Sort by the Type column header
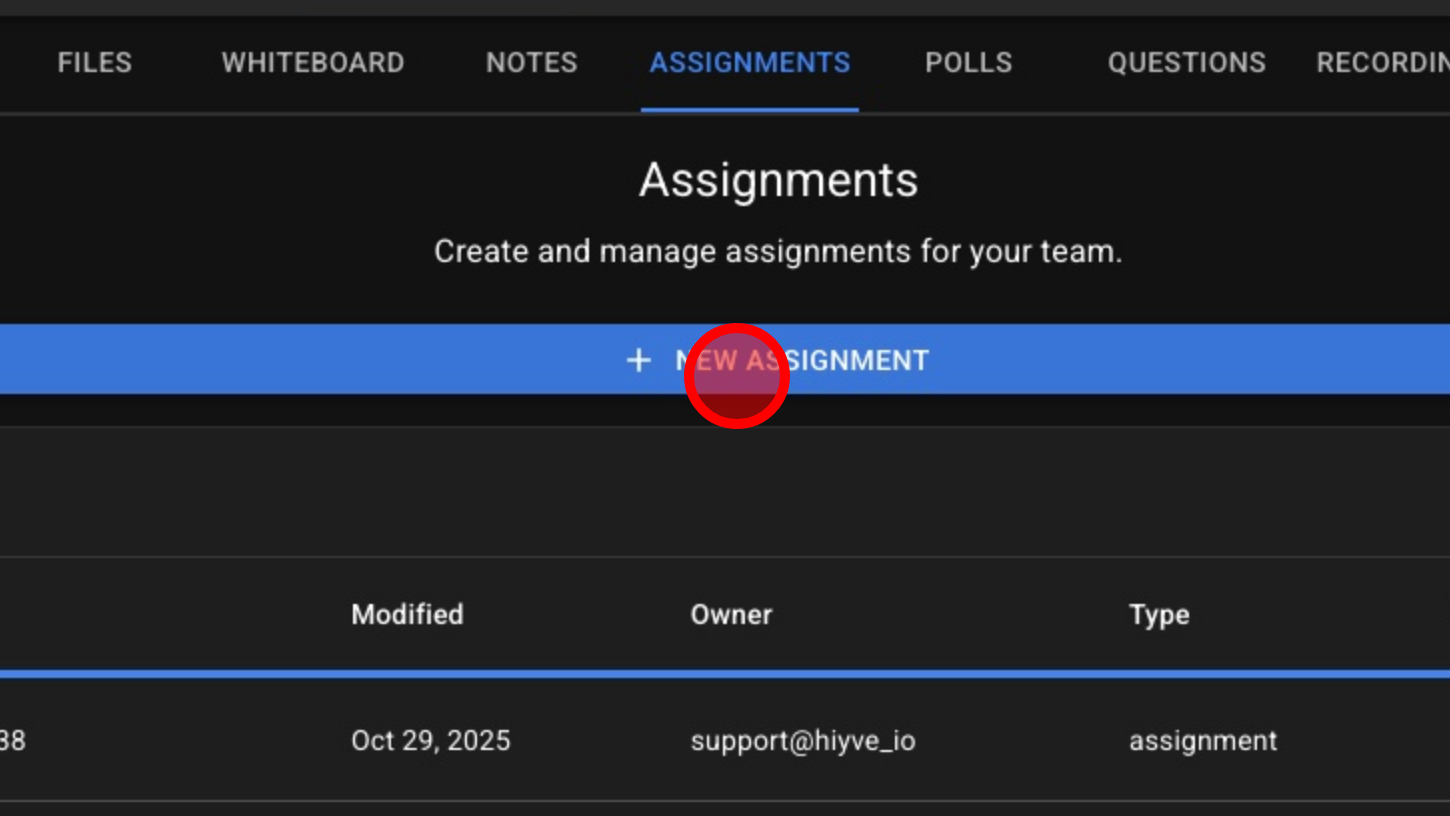The width and height of the screenshot is (1450, 816). [x=1159, y=614]
